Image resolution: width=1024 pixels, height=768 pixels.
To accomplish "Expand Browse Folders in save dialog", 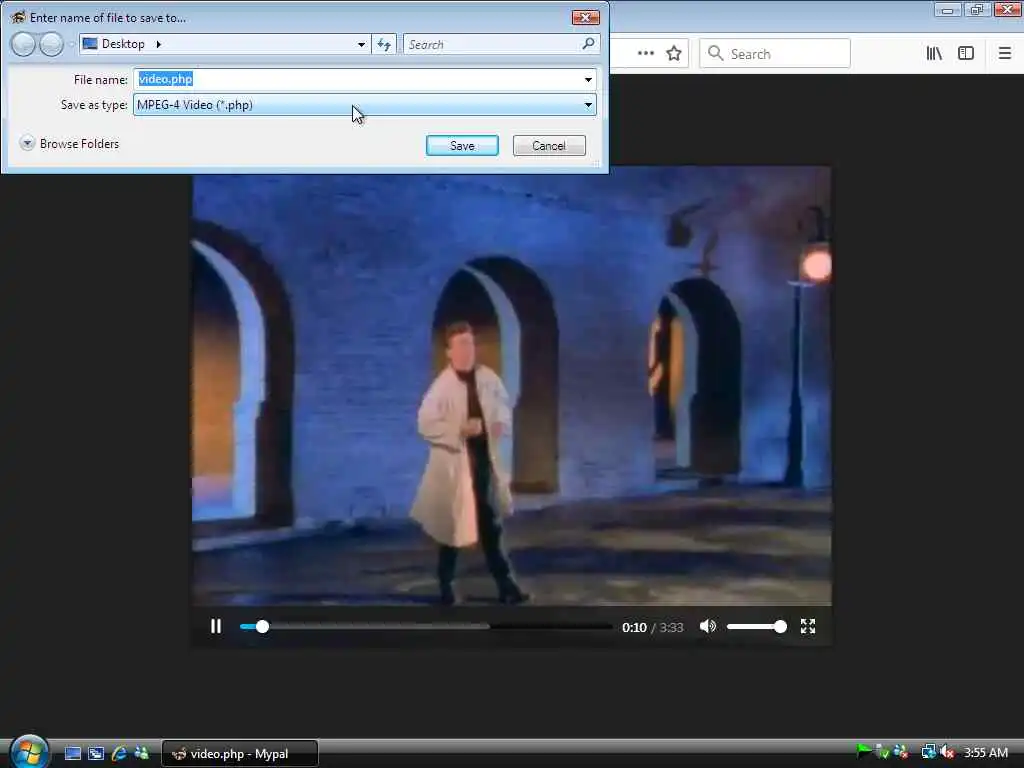I will (x=70, y=144).
